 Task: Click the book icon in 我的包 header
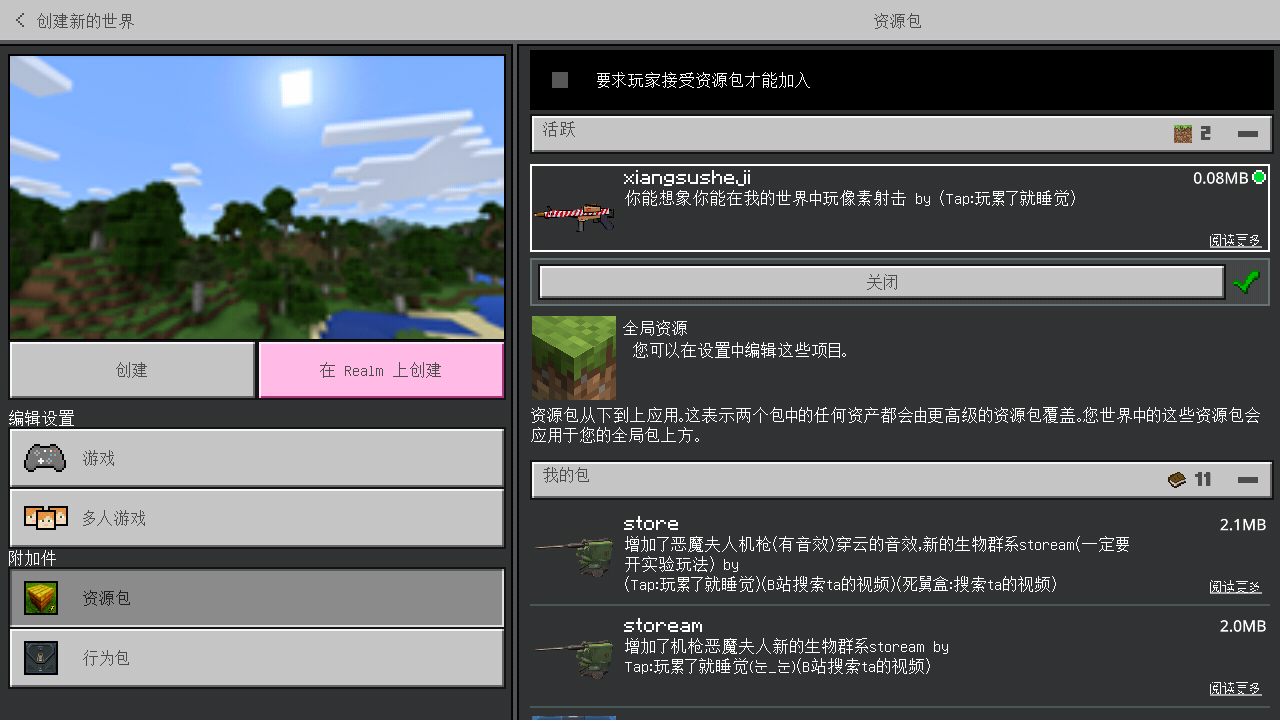pos(1177,480)
